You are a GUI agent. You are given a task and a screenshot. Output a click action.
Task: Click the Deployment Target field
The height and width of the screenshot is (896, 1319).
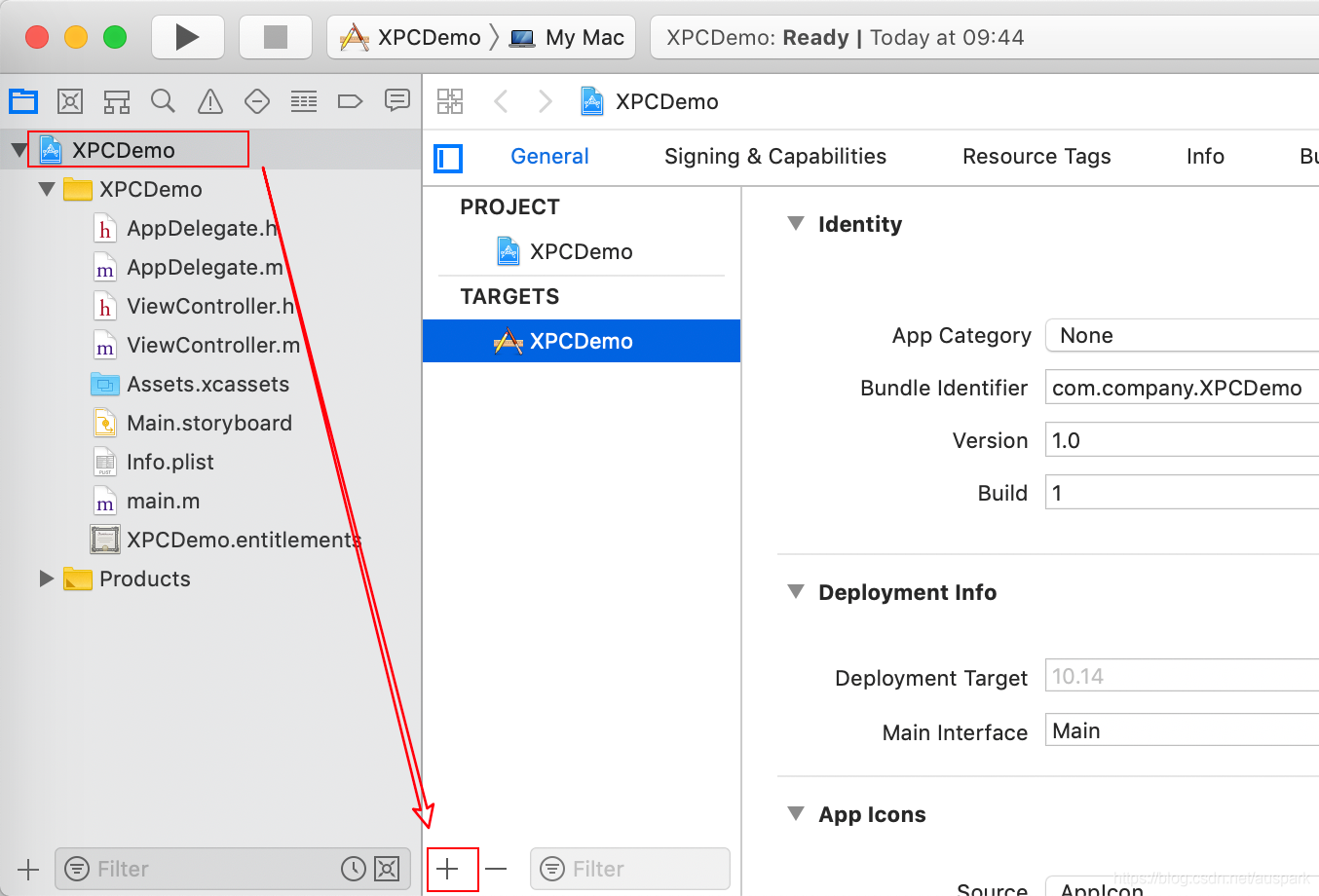(1182, 676)
